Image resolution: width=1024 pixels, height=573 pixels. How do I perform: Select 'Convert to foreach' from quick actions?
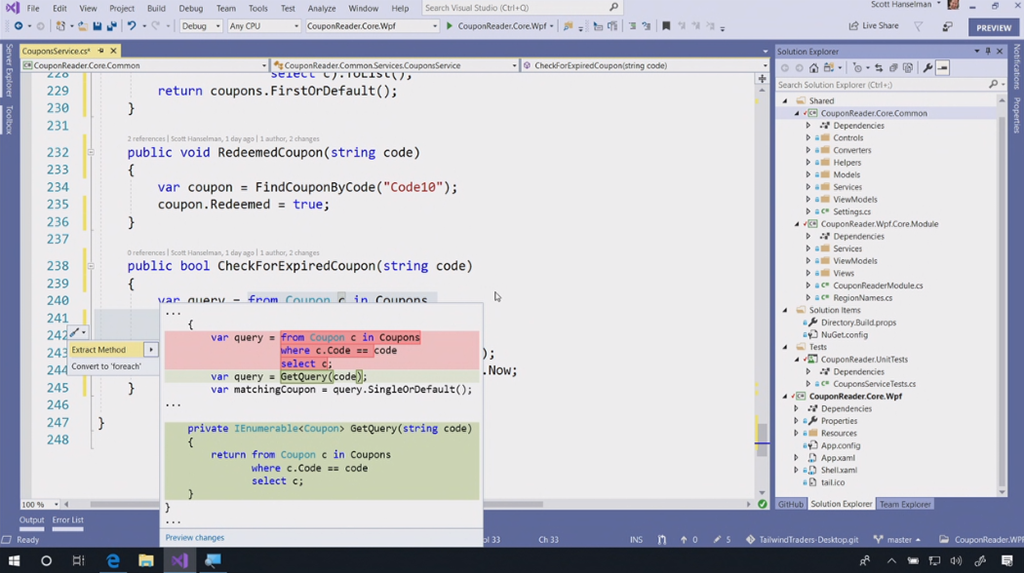(x=106, y=366)
